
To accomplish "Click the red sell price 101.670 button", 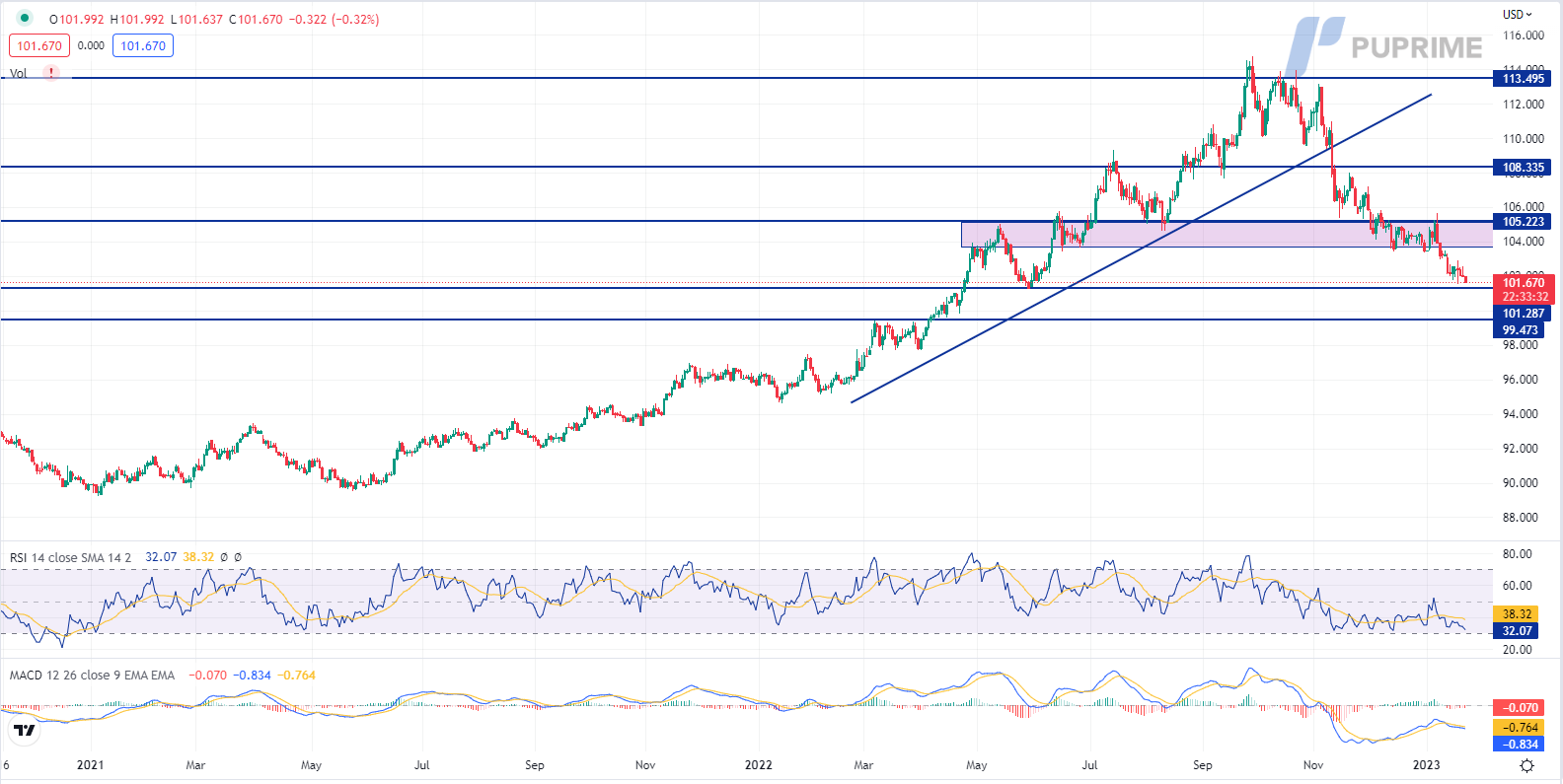I will pyautogui.click(x=39, y=45).
